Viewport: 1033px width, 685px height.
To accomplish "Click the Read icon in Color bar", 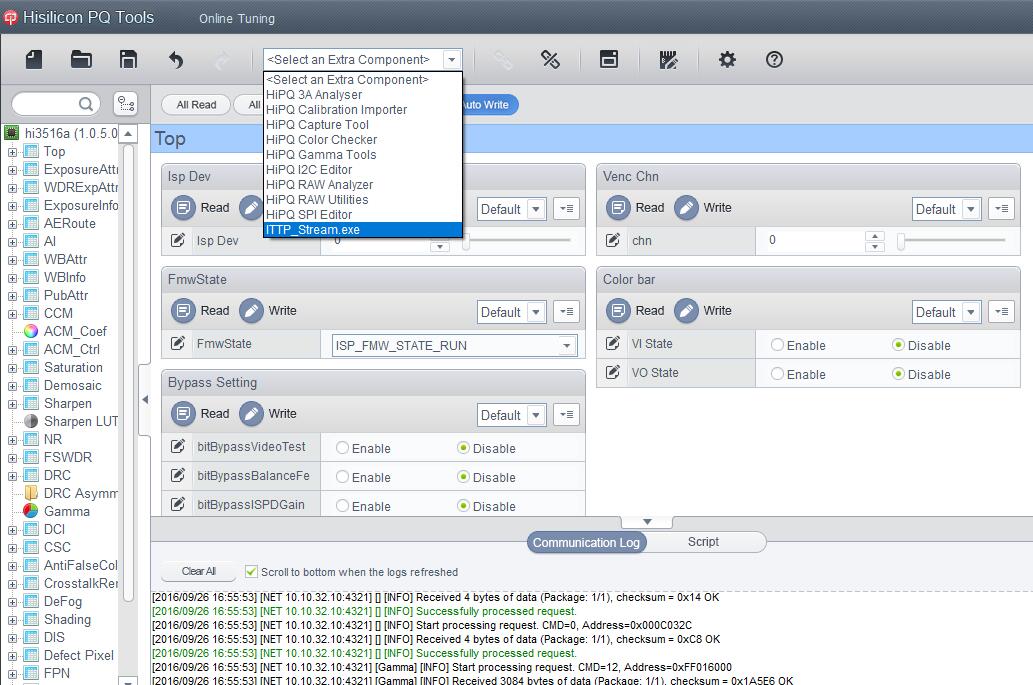I will point(618,310).
